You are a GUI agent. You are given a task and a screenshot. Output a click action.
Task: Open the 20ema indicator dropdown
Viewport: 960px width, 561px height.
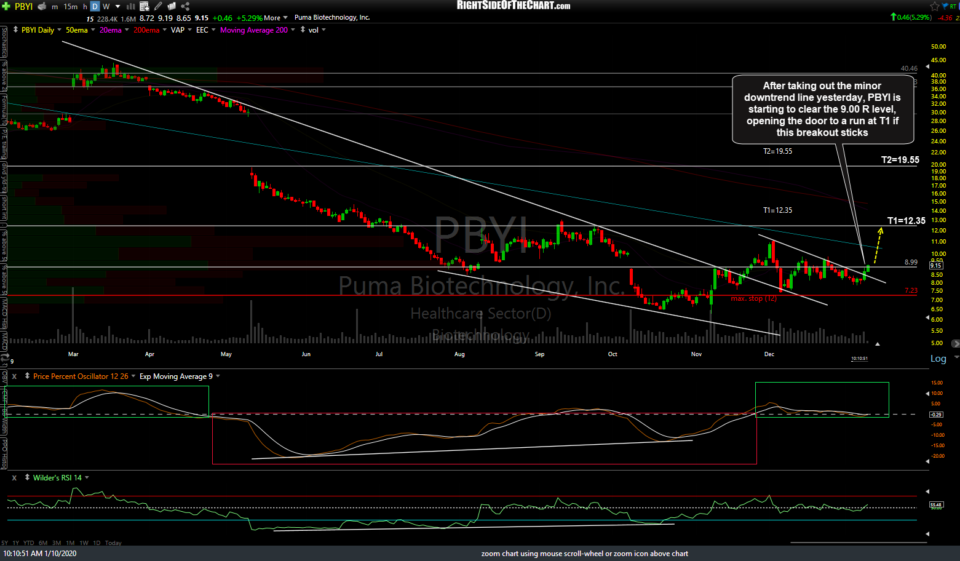coord(127,30)
